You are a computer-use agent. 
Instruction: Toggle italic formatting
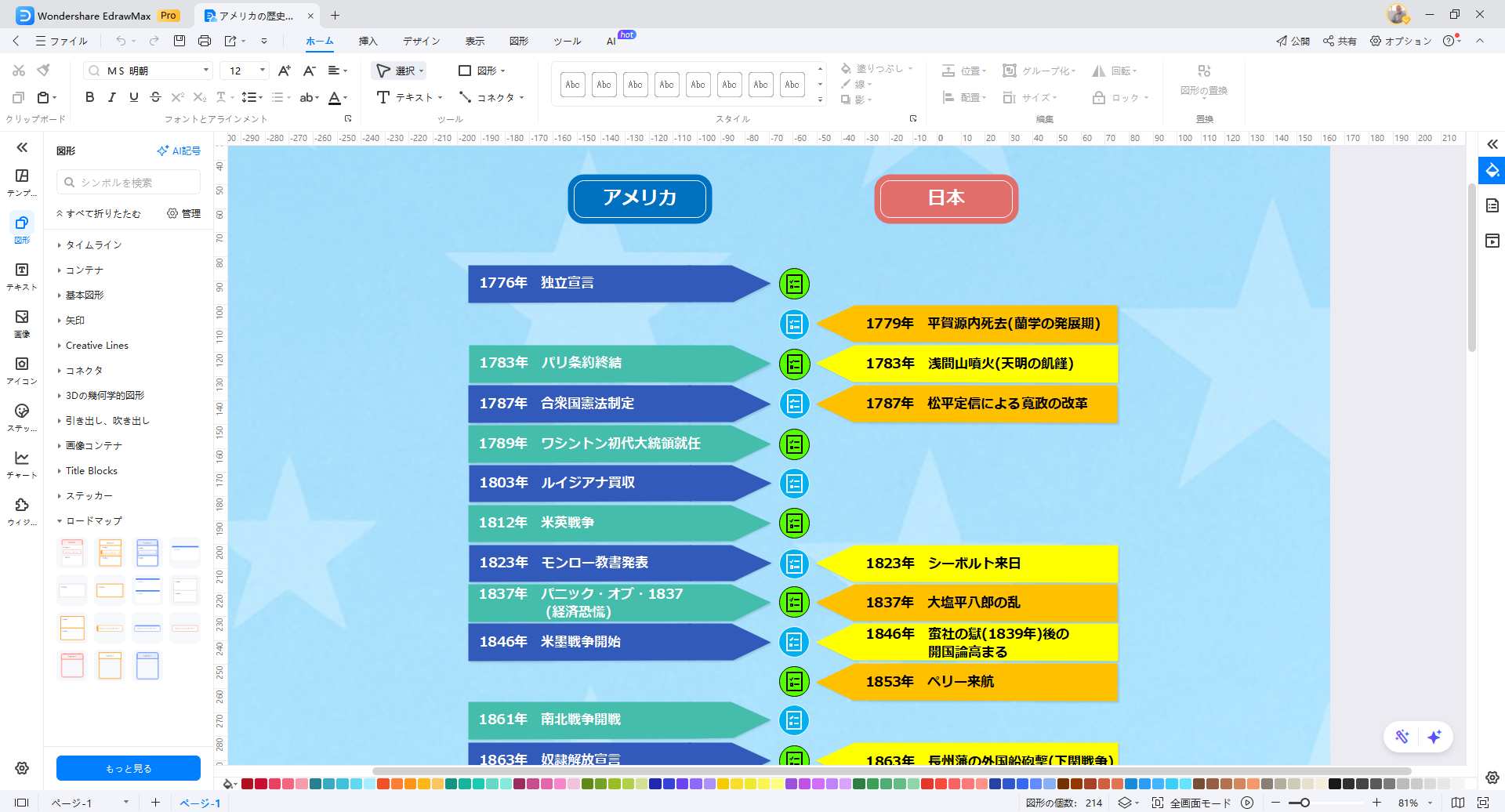(x=111, y=97)
